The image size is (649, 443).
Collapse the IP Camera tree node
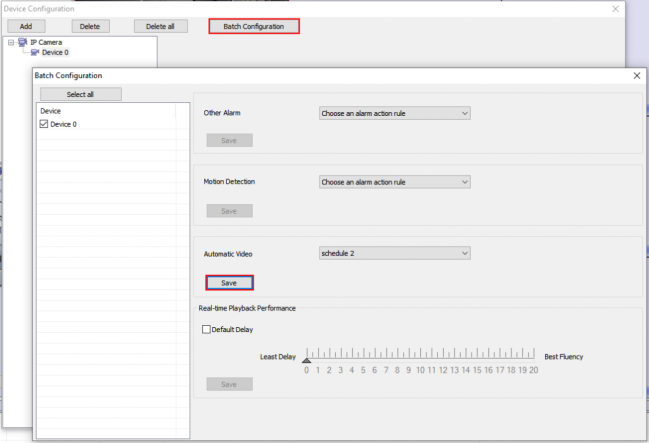pos(11,42)
